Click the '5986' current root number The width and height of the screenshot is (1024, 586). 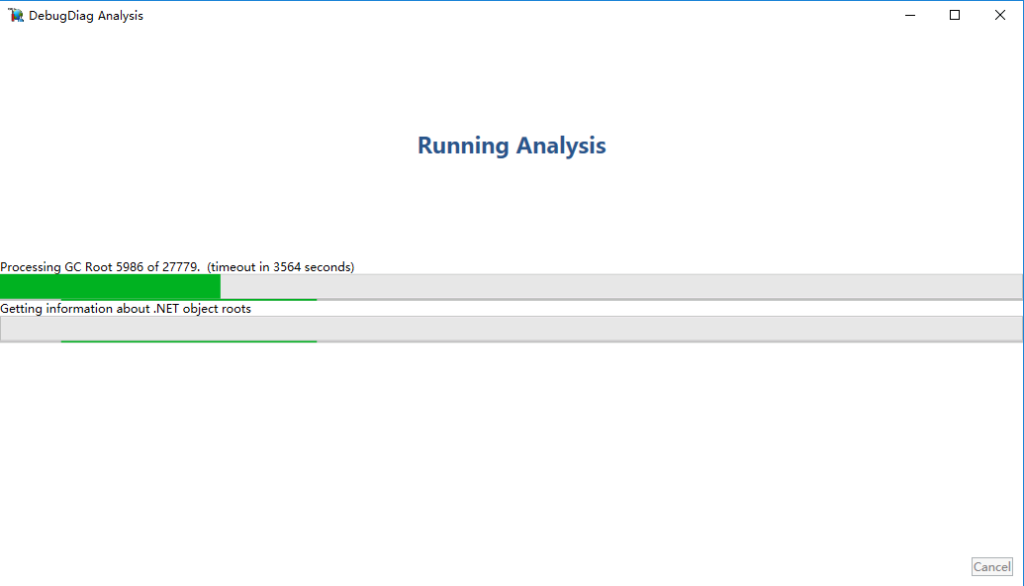(x=130, y=267)
